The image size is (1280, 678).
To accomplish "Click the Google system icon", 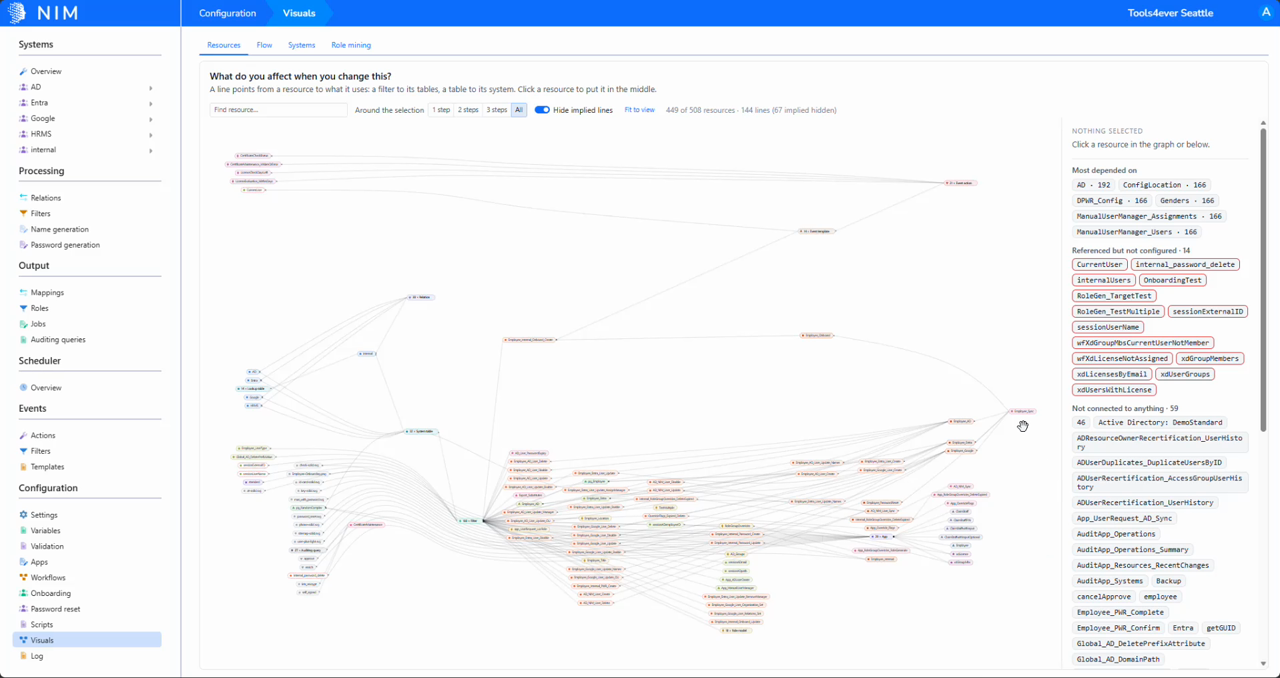I will (x=23, y=118).
